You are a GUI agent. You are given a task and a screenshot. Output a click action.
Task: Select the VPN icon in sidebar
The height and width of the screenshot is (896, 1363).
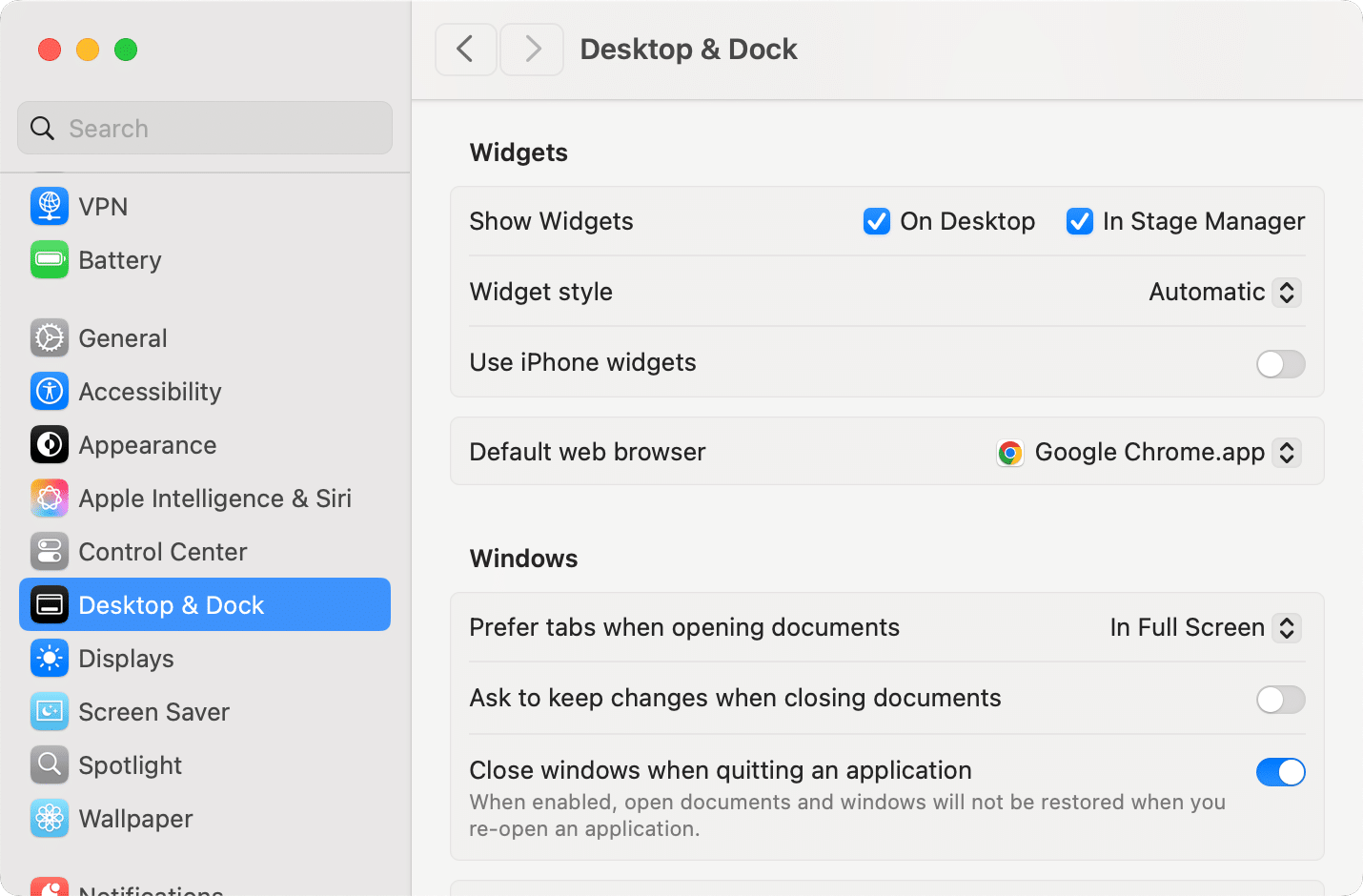49,206
